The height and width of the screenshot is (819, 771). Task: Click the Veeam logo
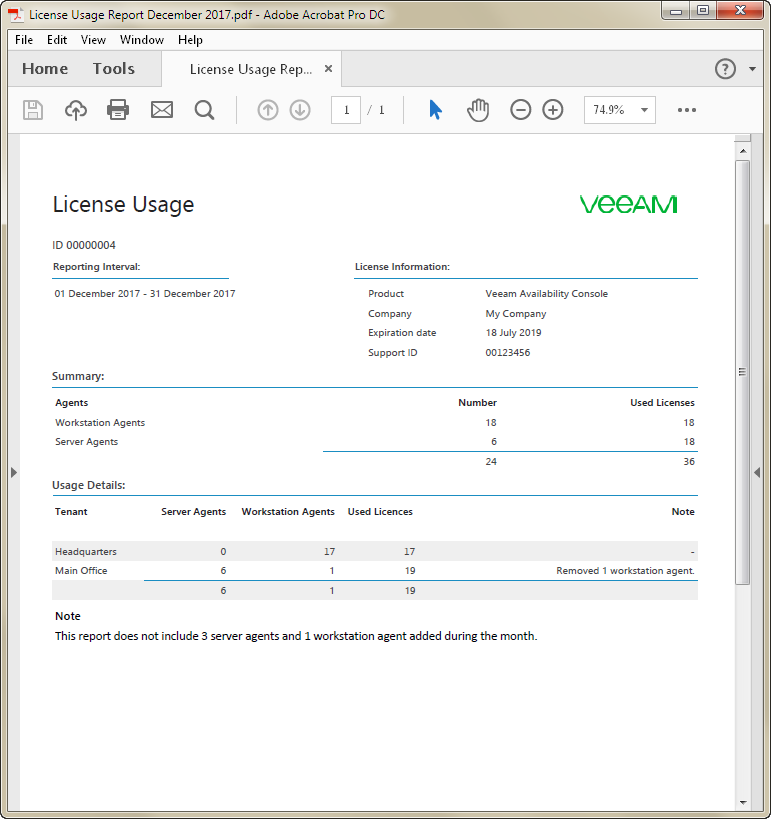click(628, 204)
